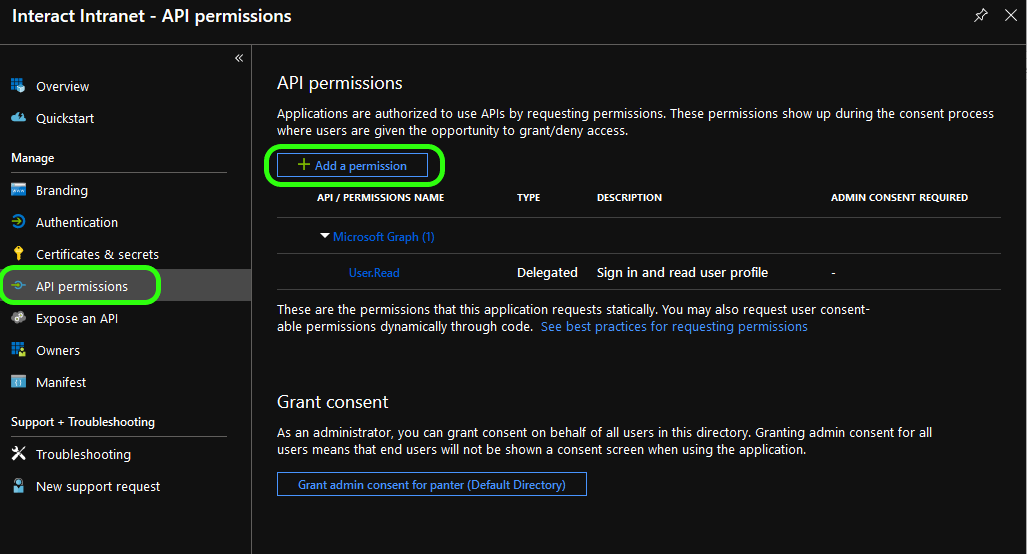Image resolution: width=1027 pixels, height=554 pixels.
Task: Click the plus icon in Add a permission
Action: pyautogui.click(x=304, y=164)
